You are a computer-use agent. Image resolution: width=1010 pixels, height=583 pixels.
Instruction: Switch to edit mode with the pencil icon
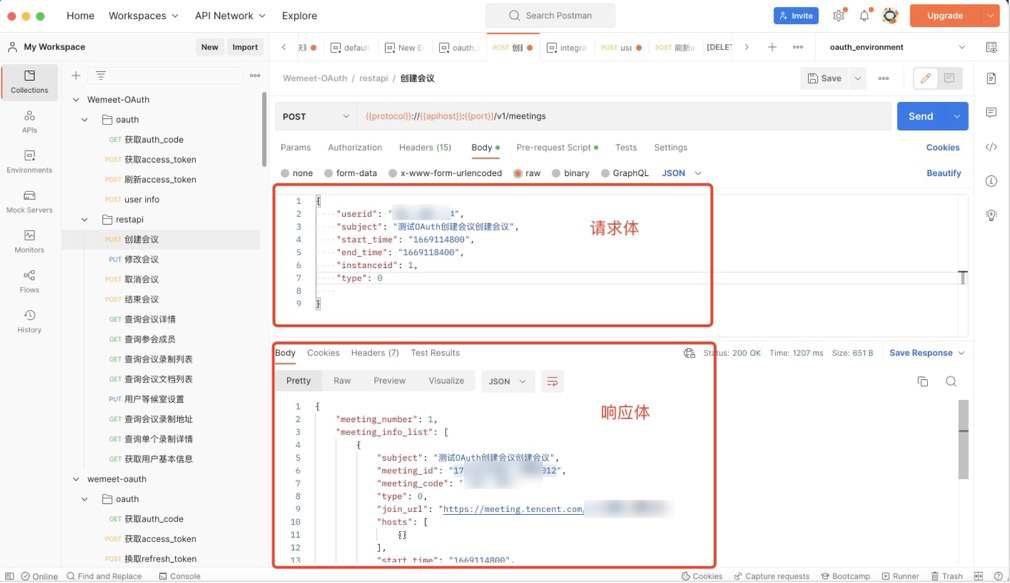tap(926, 78)
